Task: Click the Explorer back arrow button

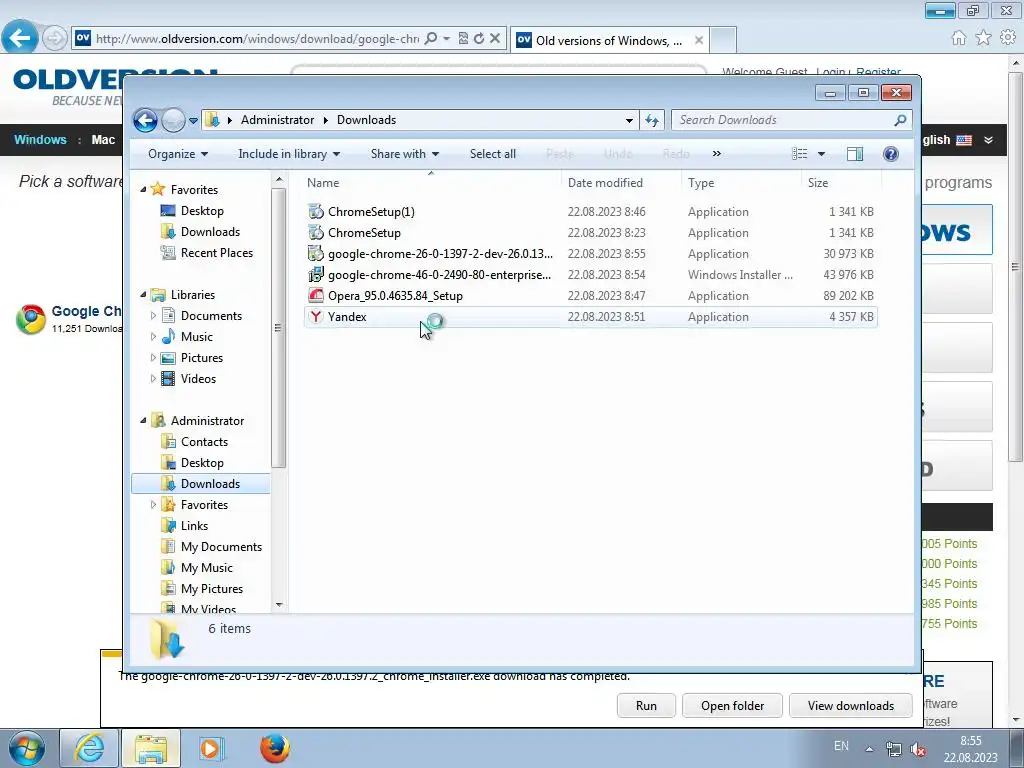Action: [145, 120]
